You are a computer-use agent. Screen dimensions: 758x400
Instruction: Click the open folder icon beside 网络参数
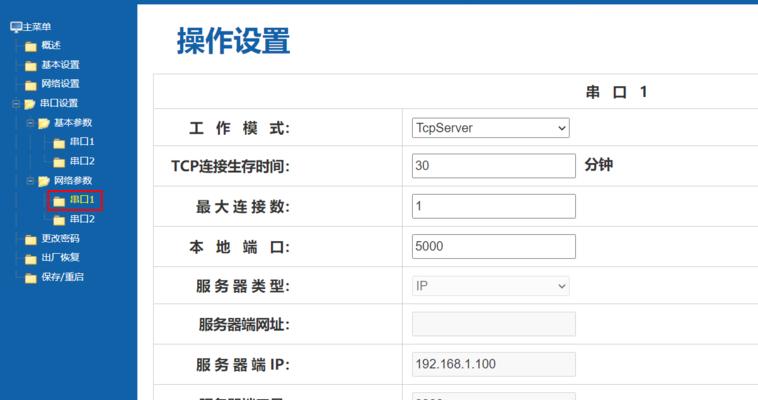(44, 181)
